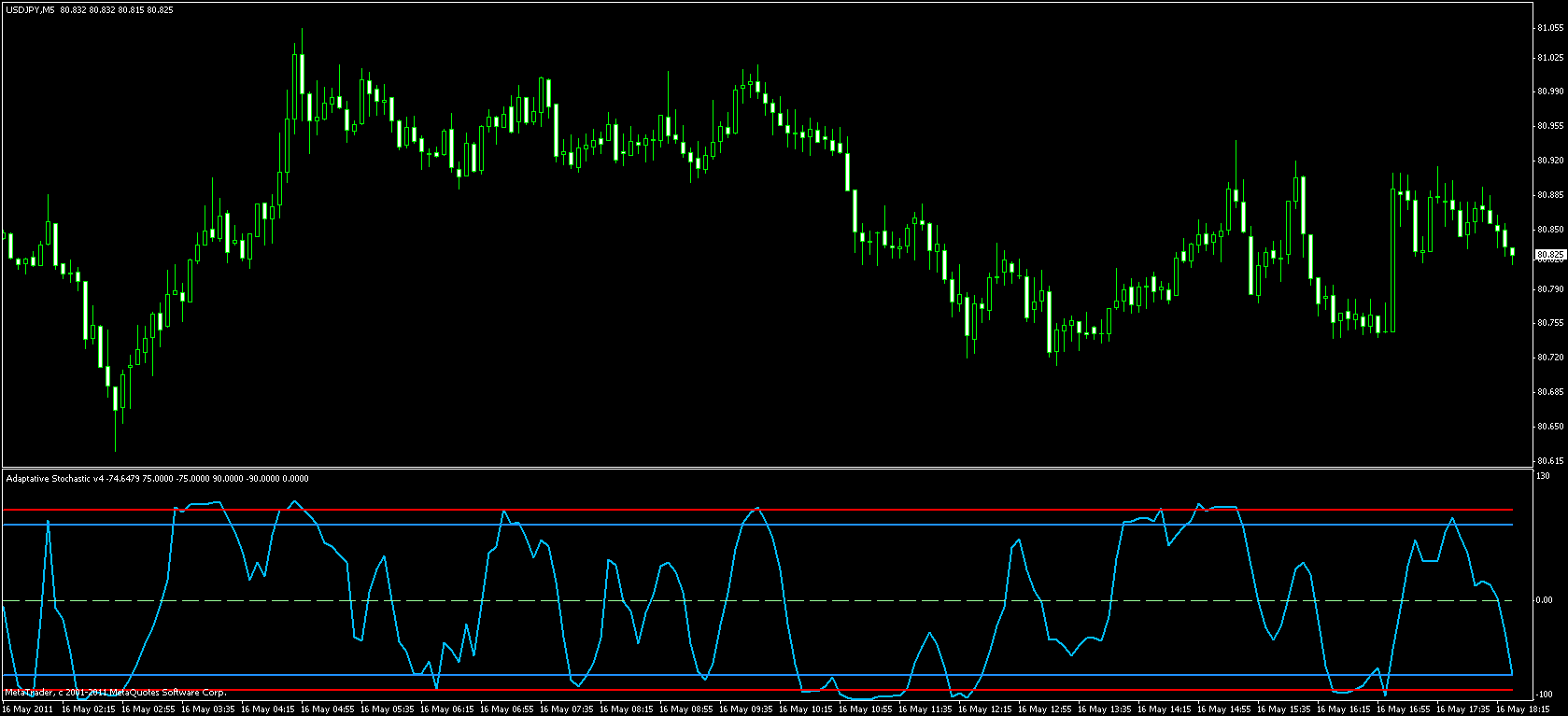Click the current price tag 80.825
Viewport: 1568px width, 716px height.
(x=1550, y=255)
